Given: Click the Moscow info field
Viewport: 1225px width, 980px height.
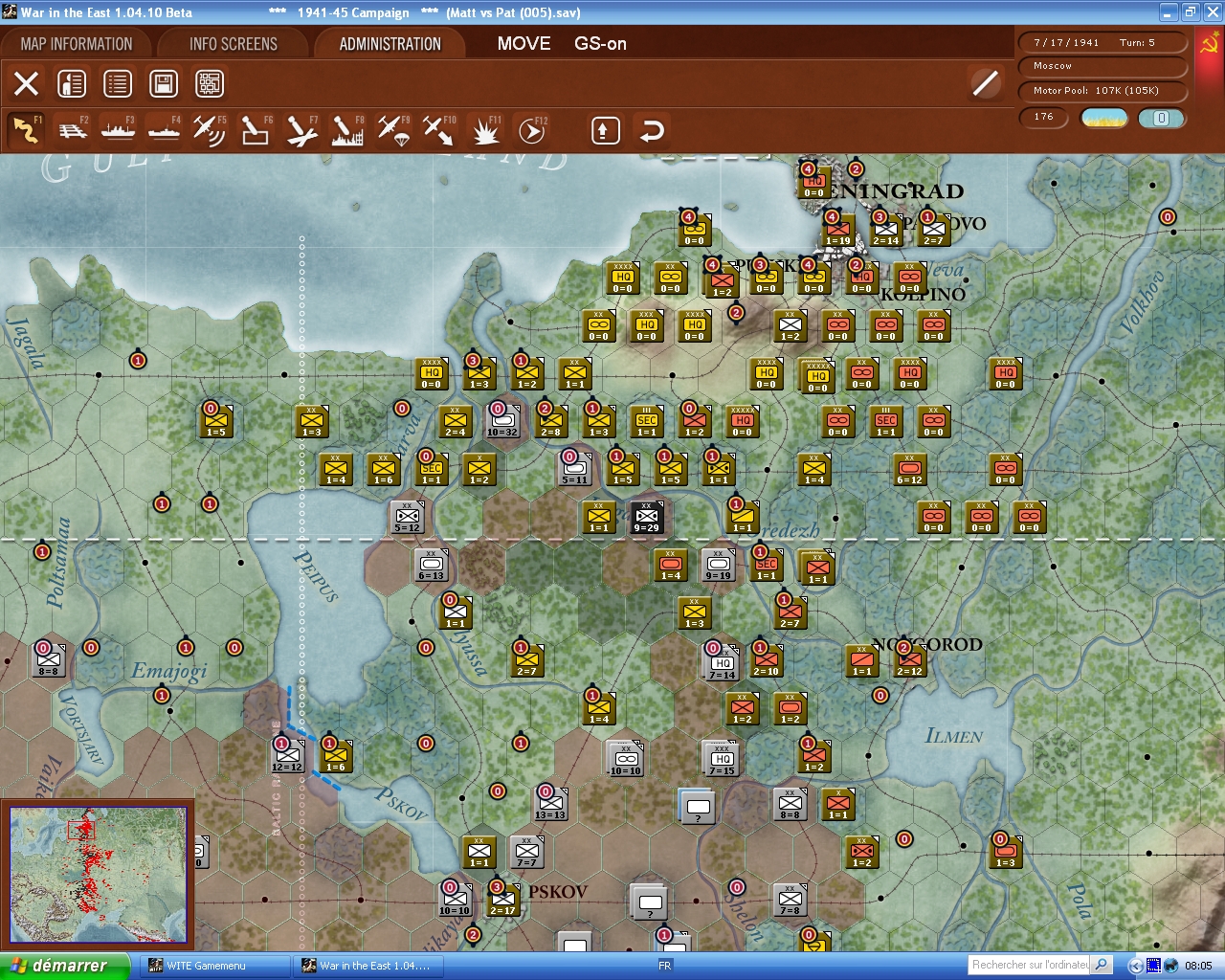Looking at the screenshot, I should (x=1102, y=66).
